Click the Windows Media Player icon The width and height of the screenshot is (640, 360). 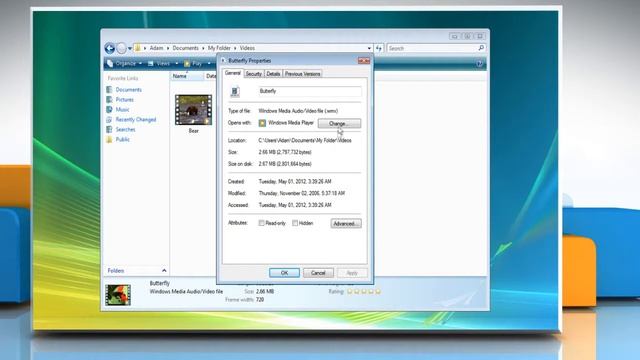tap(262, 123)
